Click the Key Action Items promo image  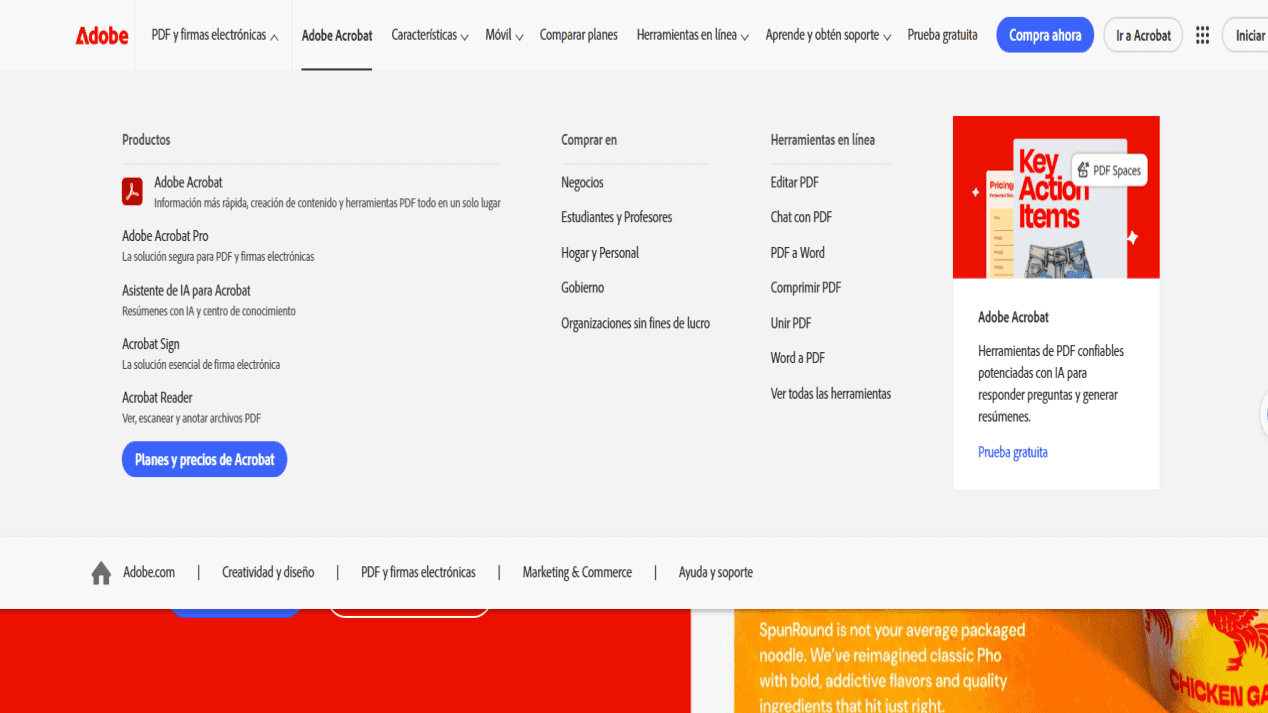click(x=1056, y=197)
